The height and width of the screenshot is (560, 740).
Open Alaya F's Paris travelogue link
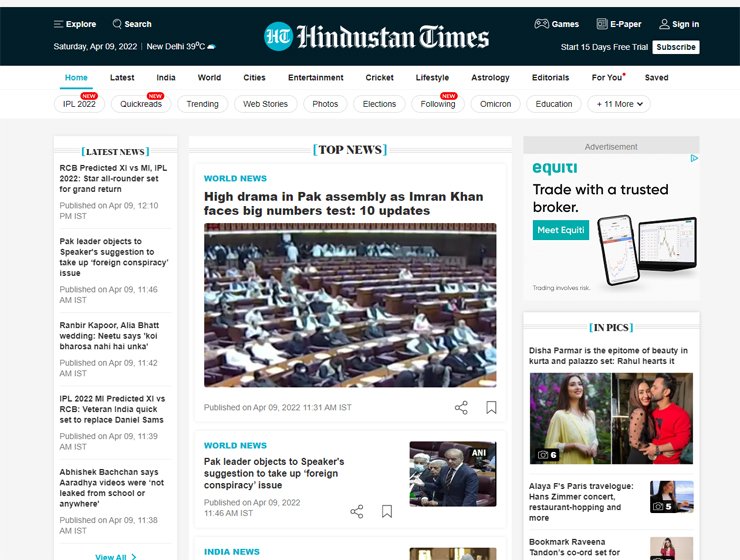click(x=581, y=501)
